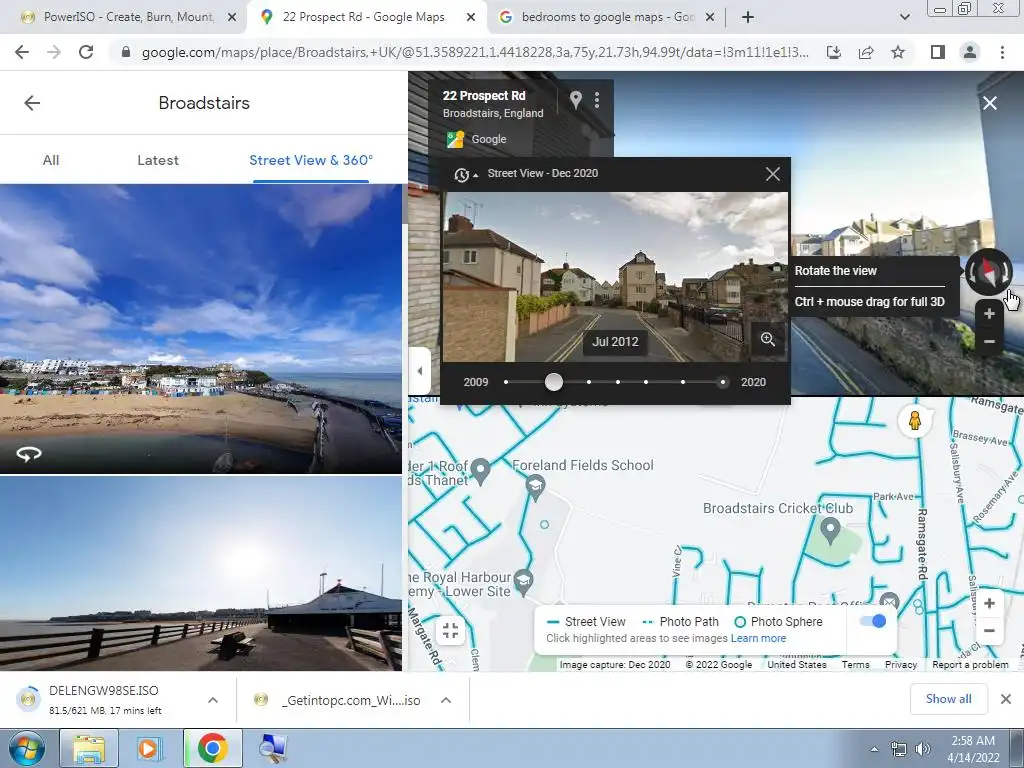Image resolution: width=1024 pixels, height=768 pixels.
Task: Click the location pin beside 22 Prospect Rd
Action: (575, 100)
